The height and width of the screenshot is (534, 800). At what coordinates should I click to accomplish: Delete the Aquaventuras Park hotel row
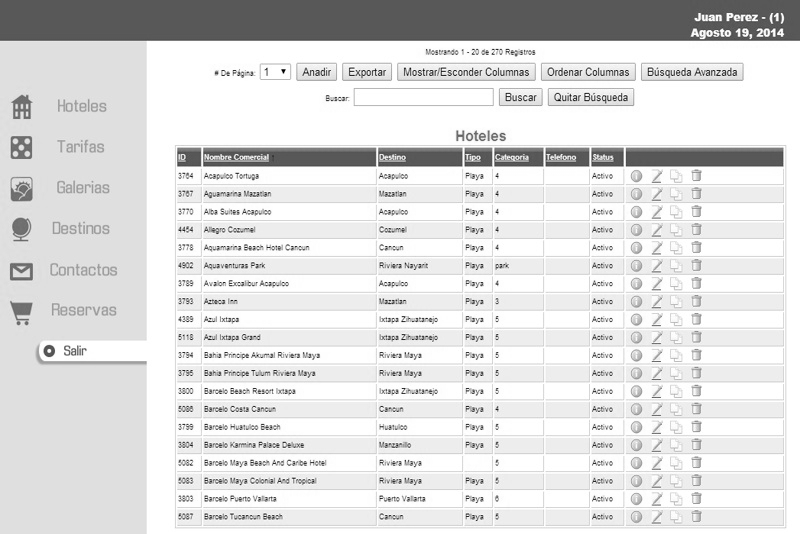(x=696, y=266)
